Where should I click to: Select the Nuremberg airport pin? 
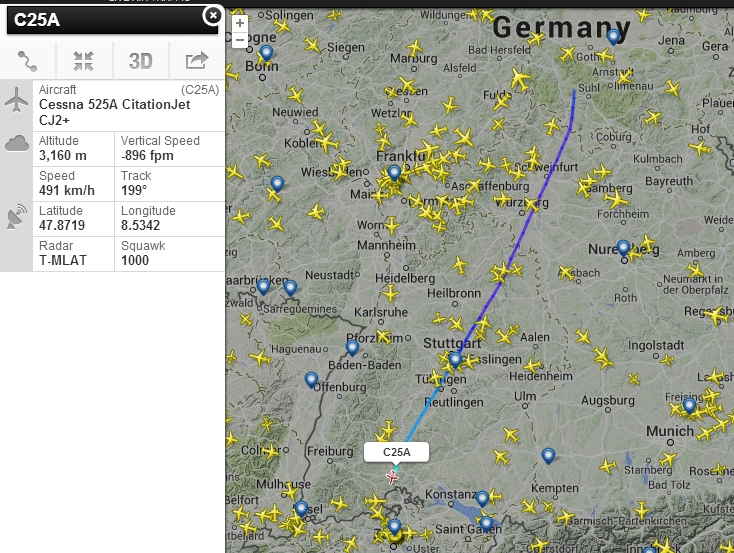click(624, 247)
